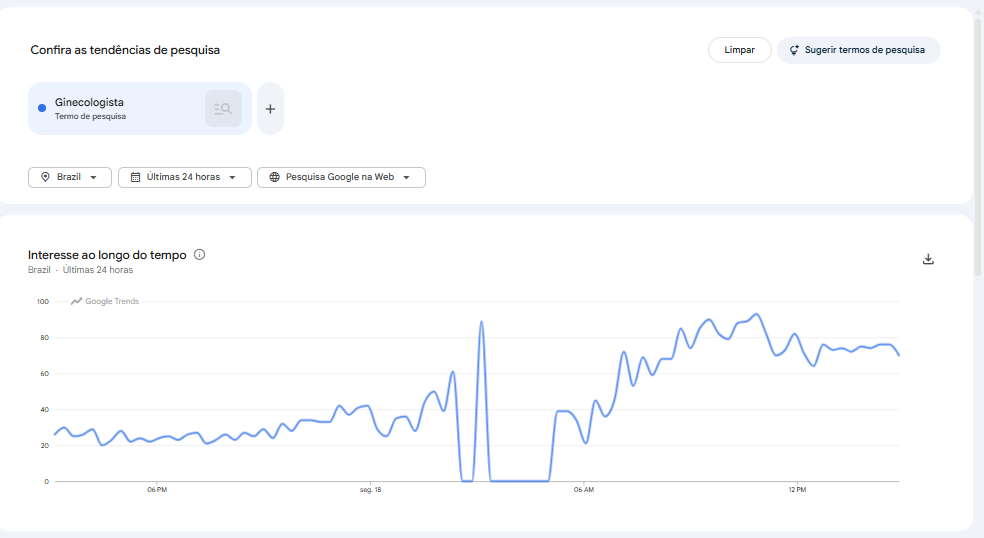Click the tall spike peak on the chart line
984x538 pixels.
click(481, 321)
